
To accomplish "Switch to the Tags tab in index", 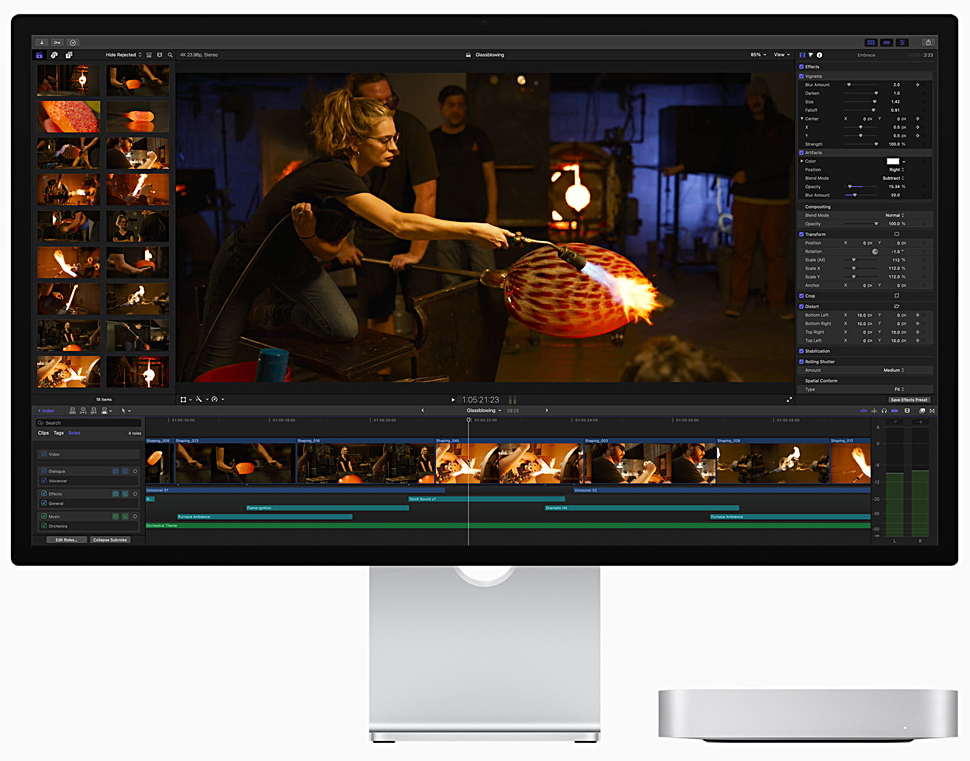I will 58,433.
